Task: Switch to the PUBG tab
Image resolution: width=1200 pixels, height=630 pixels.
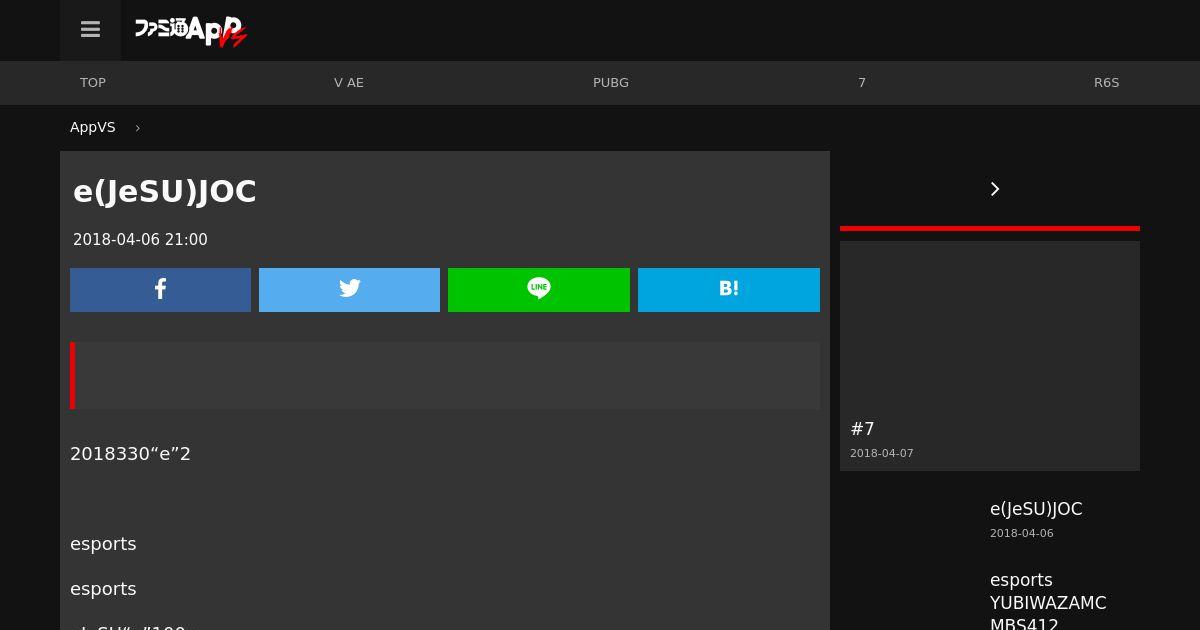Action: click(x=611, y=83)
